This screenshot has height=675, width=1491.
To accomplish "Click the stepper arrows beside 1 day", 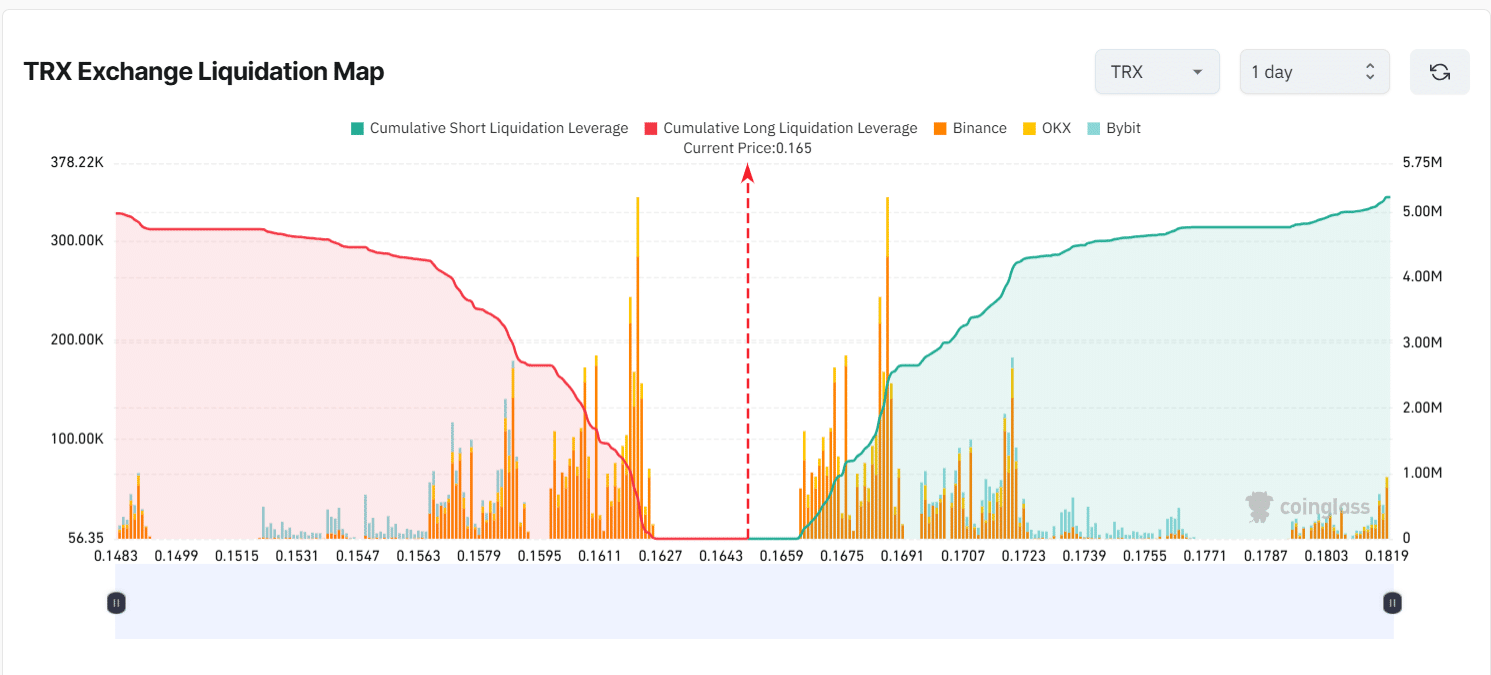I will (1370, 71).
